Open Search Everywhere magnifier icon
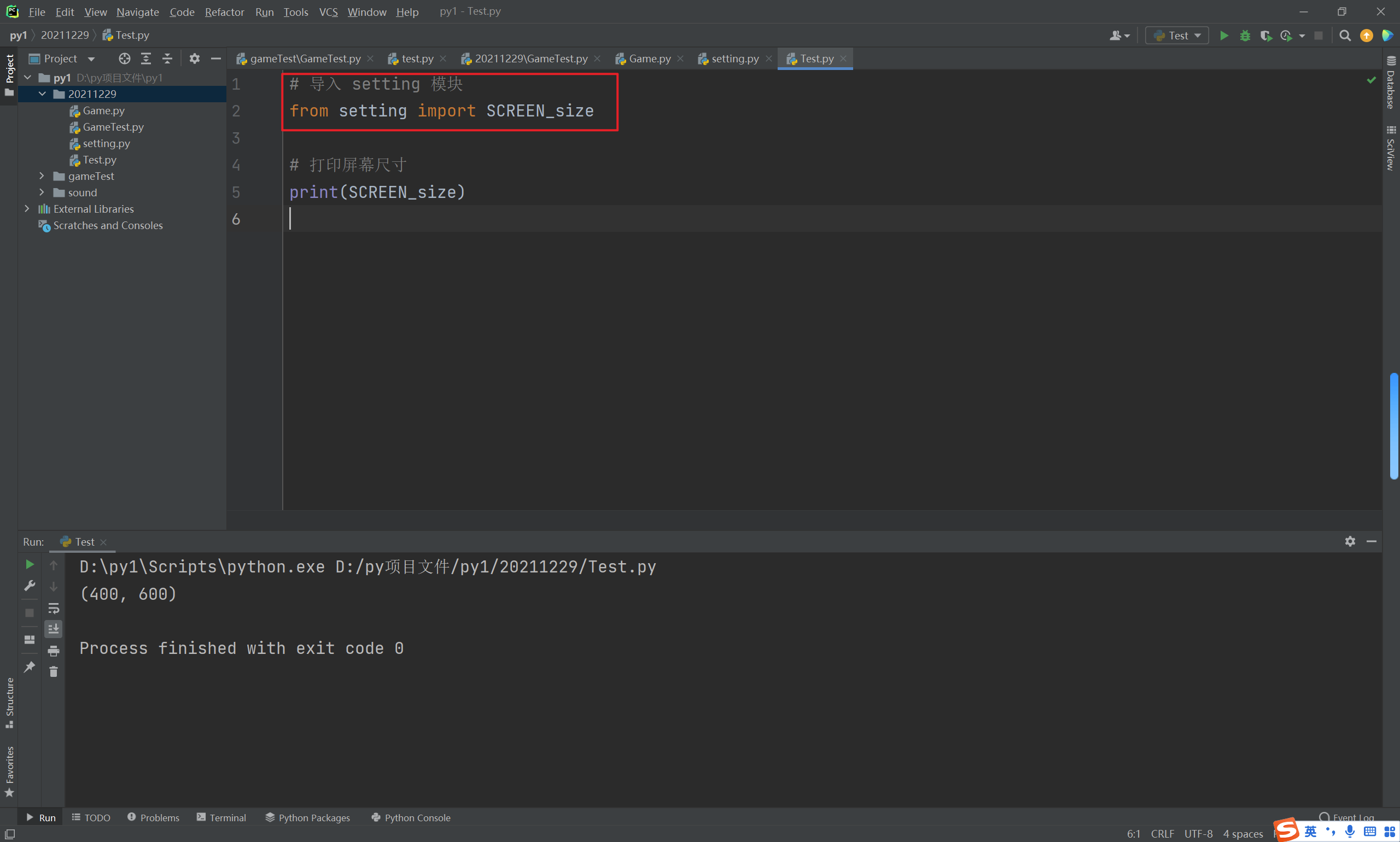1400x842 pixels. click(x=1344, y=36)
